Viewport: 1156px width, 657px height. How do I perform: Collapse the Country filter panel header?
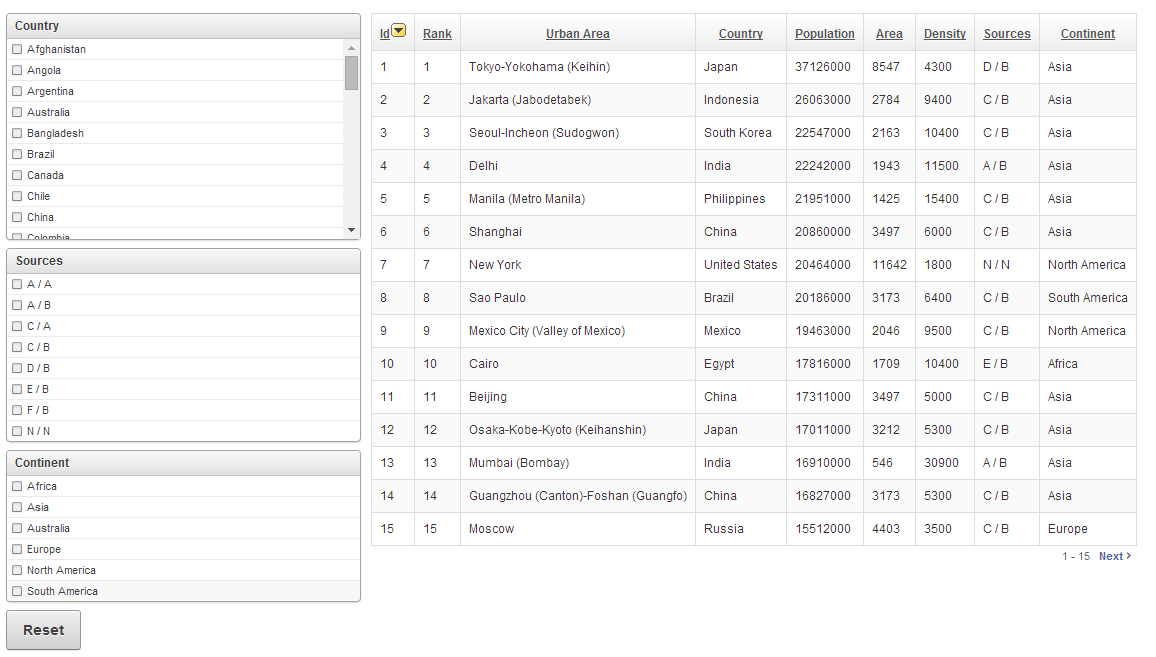[183, 26]
